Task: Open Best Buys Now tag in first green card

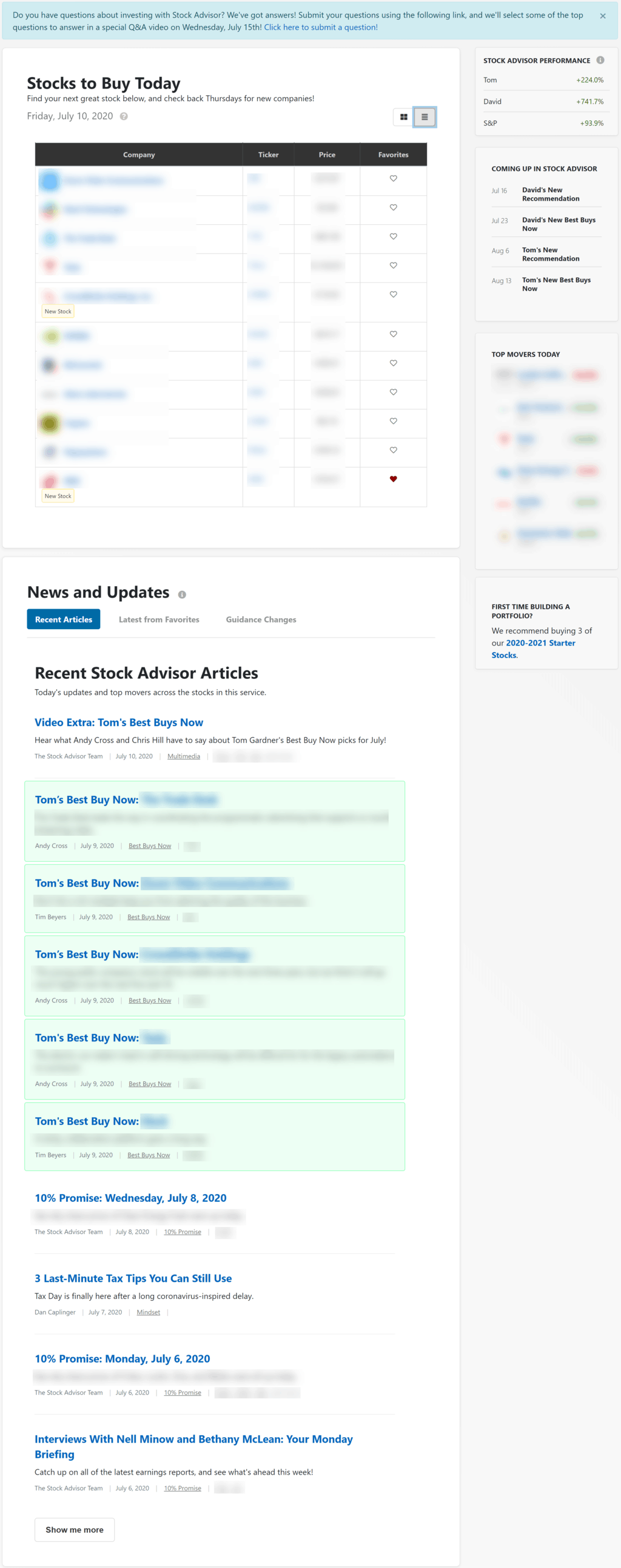Action: (x=150, y=846)
